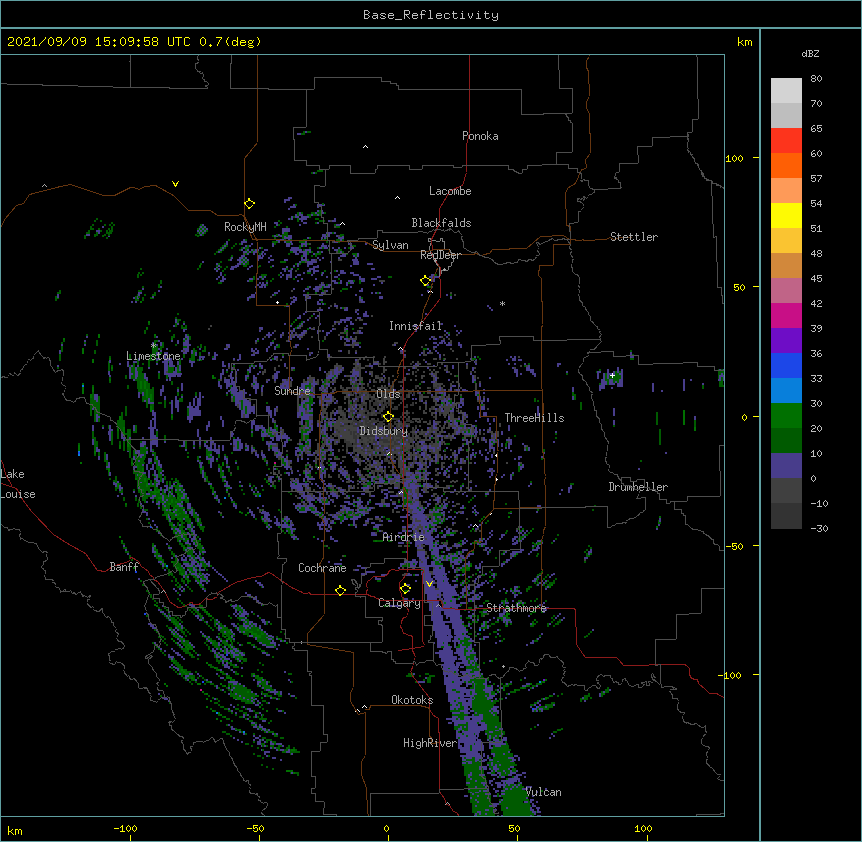
Task: Select the asterisk marker above Limestone label
Action: pyautogui.click(x=154, y=346)
